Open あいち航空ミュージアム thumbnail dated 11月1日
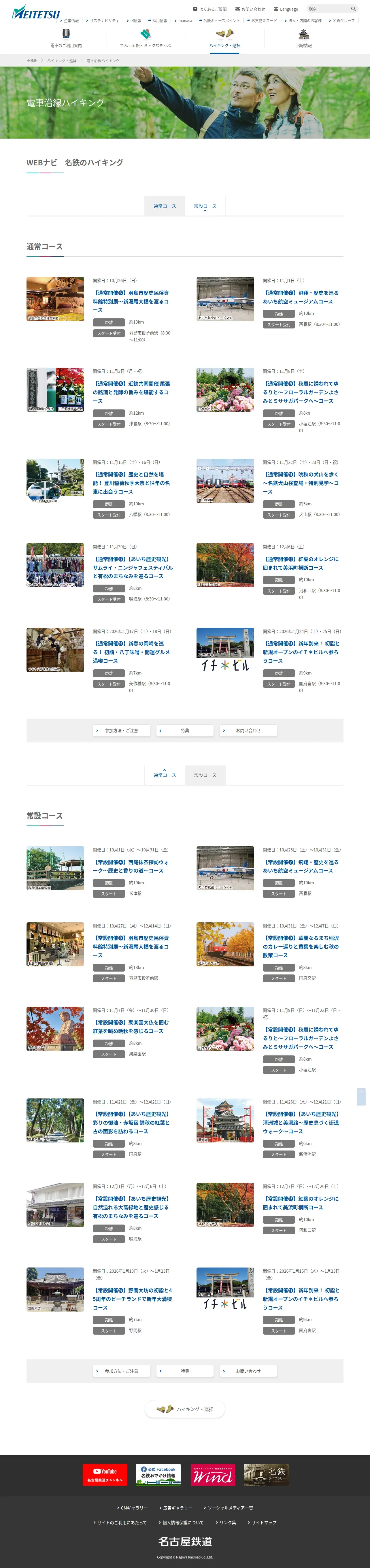Screen dimensions: 370x1568 click(225, 299)
